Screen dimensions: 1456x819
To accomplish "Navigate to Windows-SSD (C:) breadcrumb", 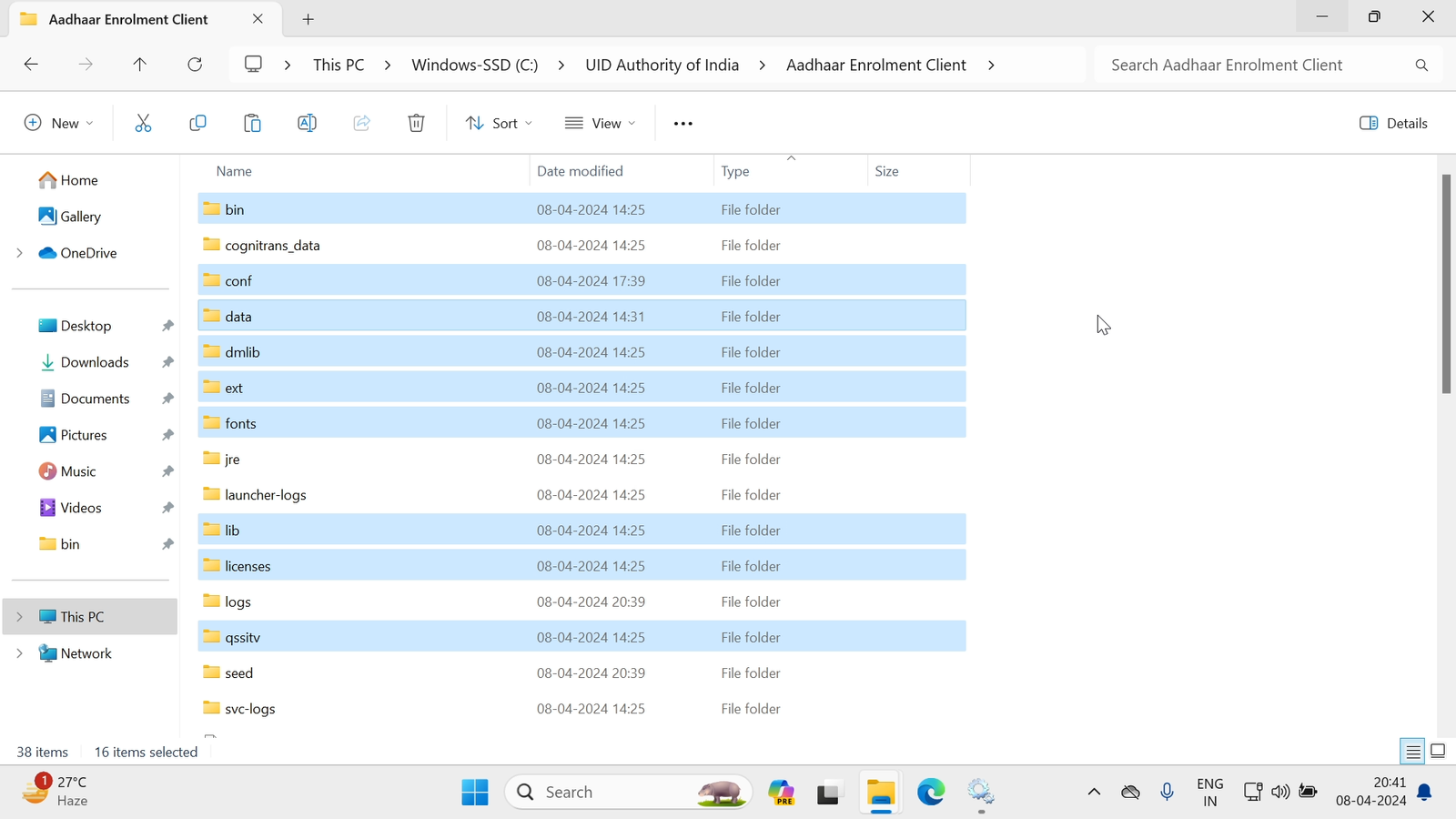I will click(475, 65).
